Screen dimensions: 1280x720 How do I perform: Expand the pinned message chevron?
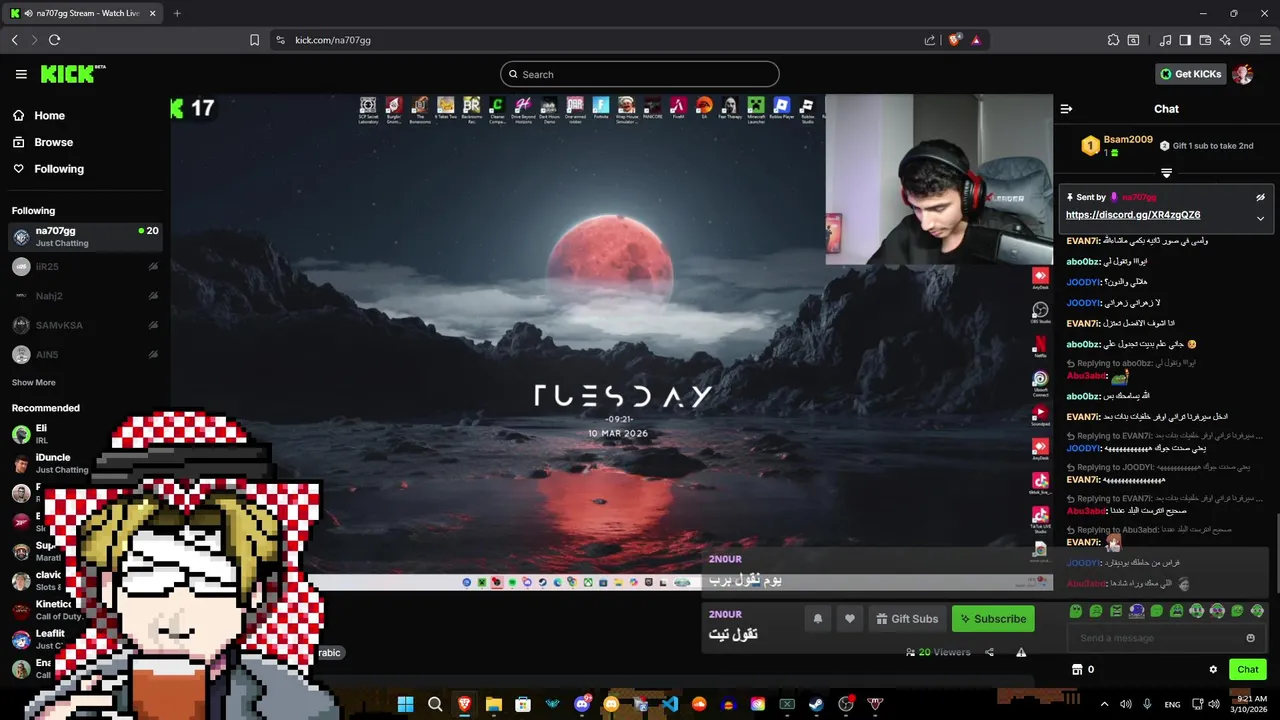[x=1260, y=218]
